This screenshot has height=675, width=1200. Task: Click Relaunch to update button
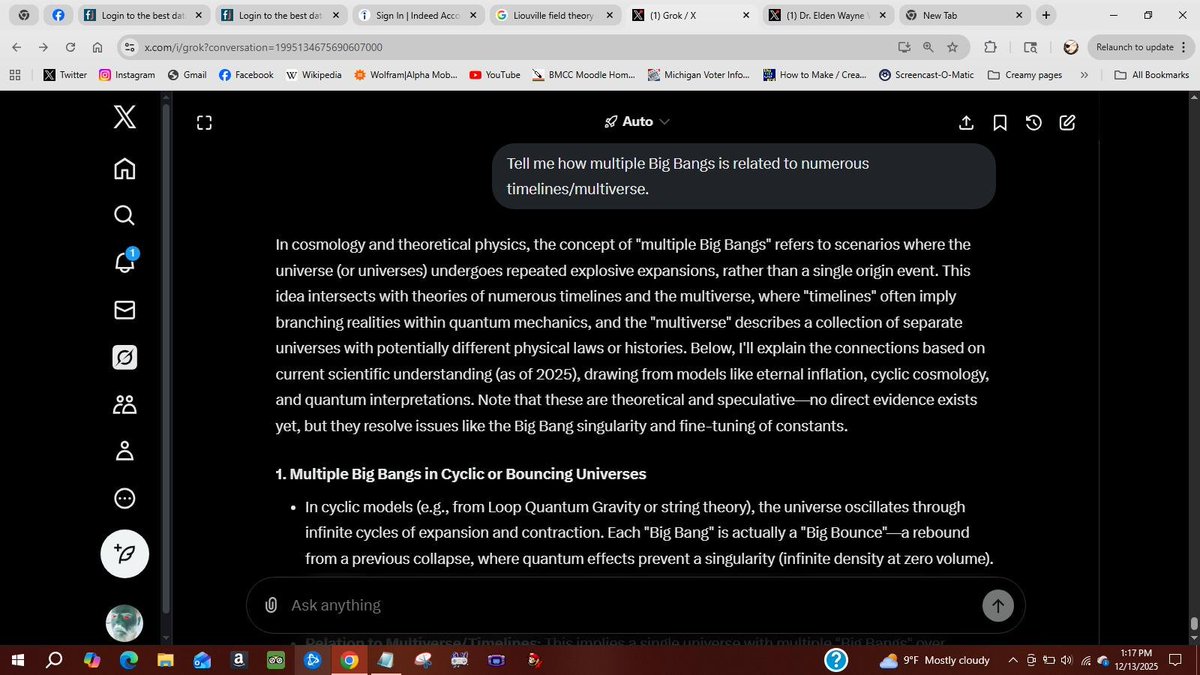click(x=1141, y=47)
